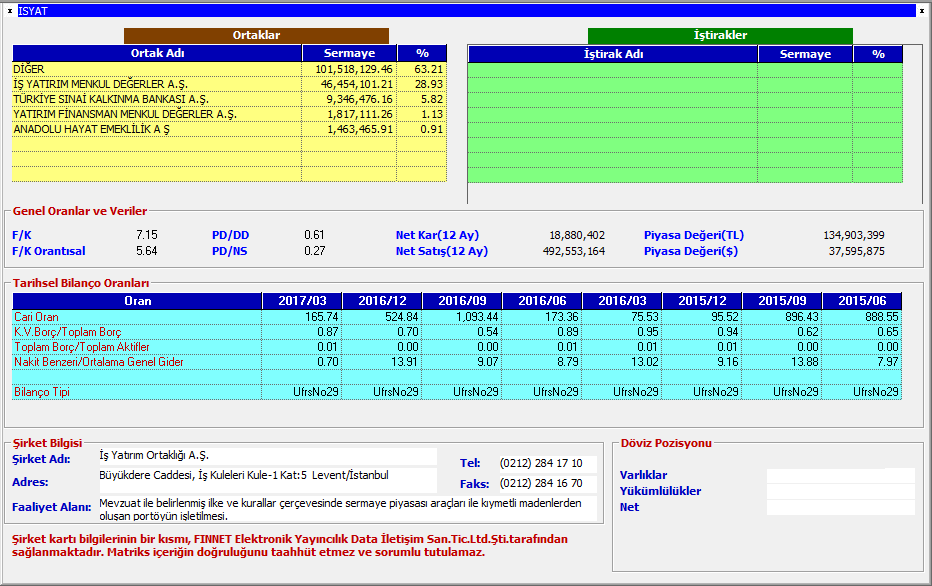Click the net profit value 18,880,402
Image resolution: width=932 pixels, height=586 pixels.
coord(577,235)
